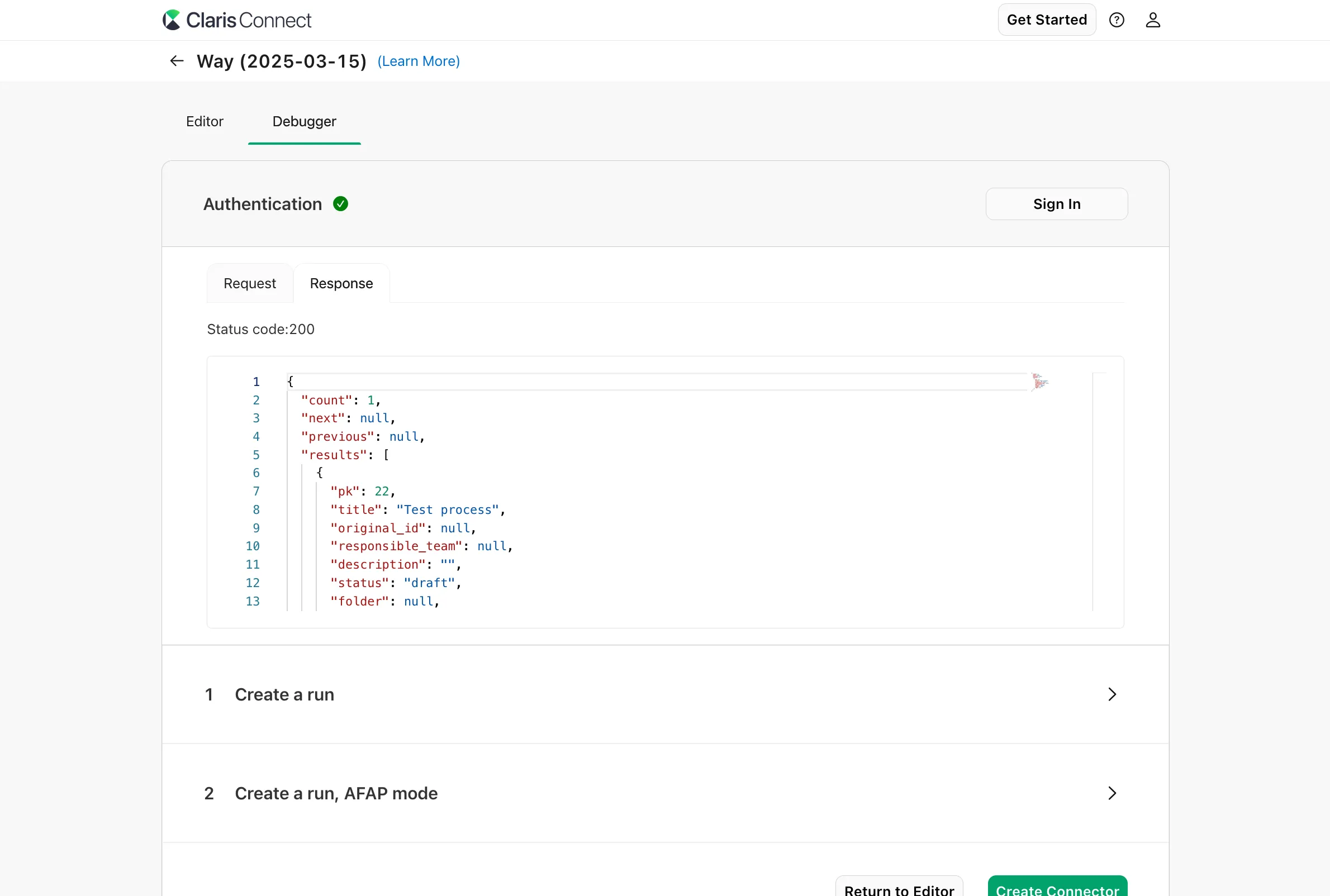Image resolution: width=1330 pixels, height=896 pixels.
Task: Switch to the Request tab
Action: pos(250,283)
